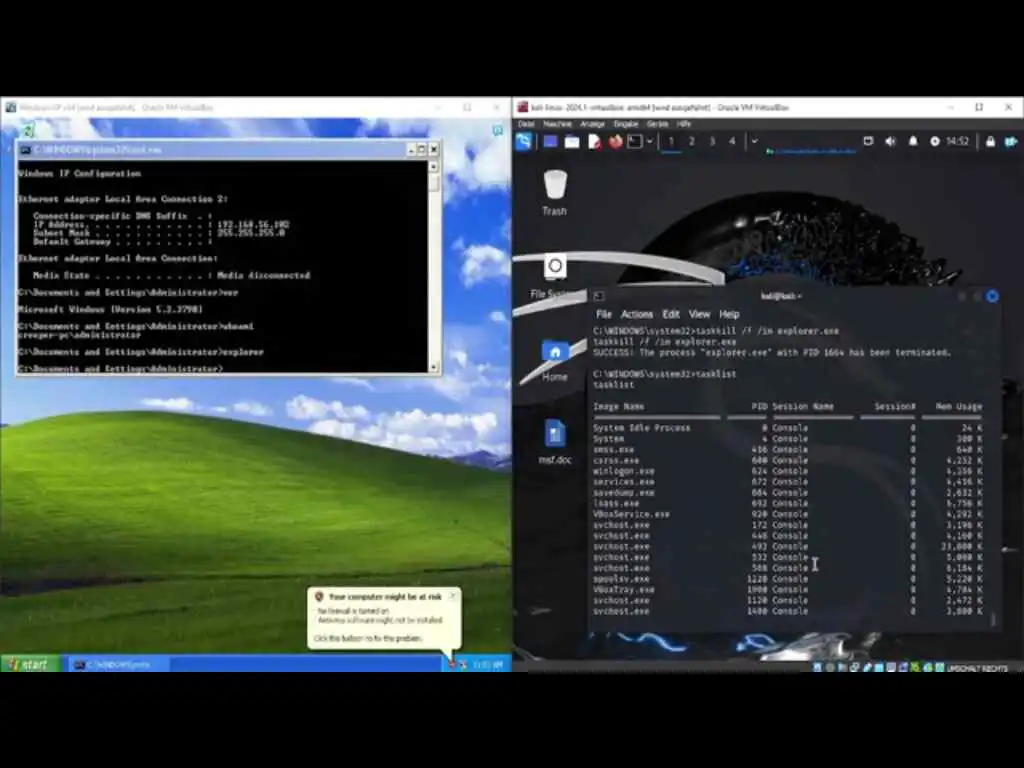Open the text editor icon in Kali panel
Viewport: 1024px width, 768px height.
tap(594, 141)
